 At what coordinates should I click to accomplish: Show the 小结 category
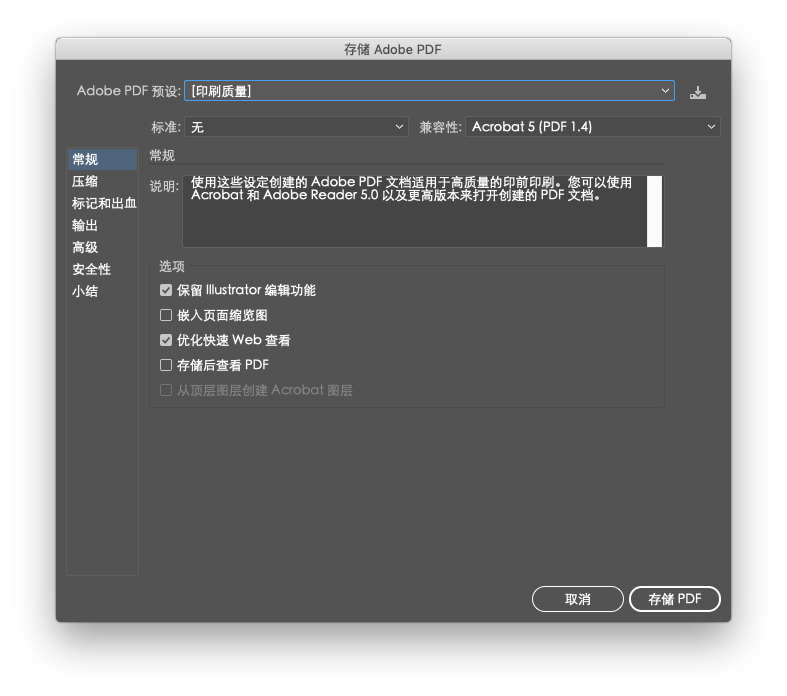pos(102,292)
